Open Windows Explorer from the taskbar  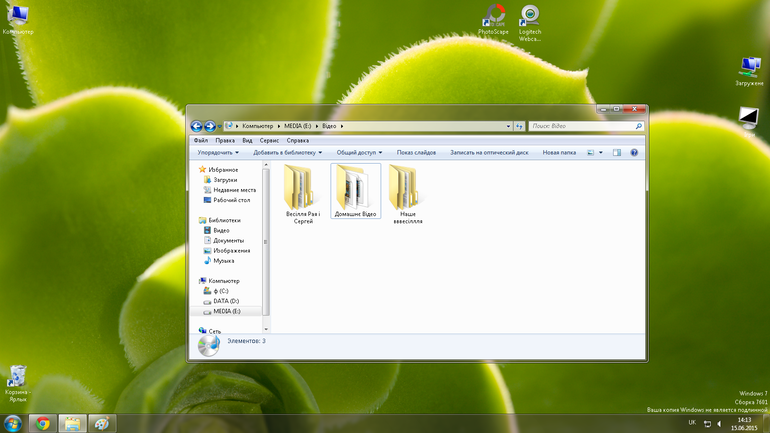click(x=73, y=423)
